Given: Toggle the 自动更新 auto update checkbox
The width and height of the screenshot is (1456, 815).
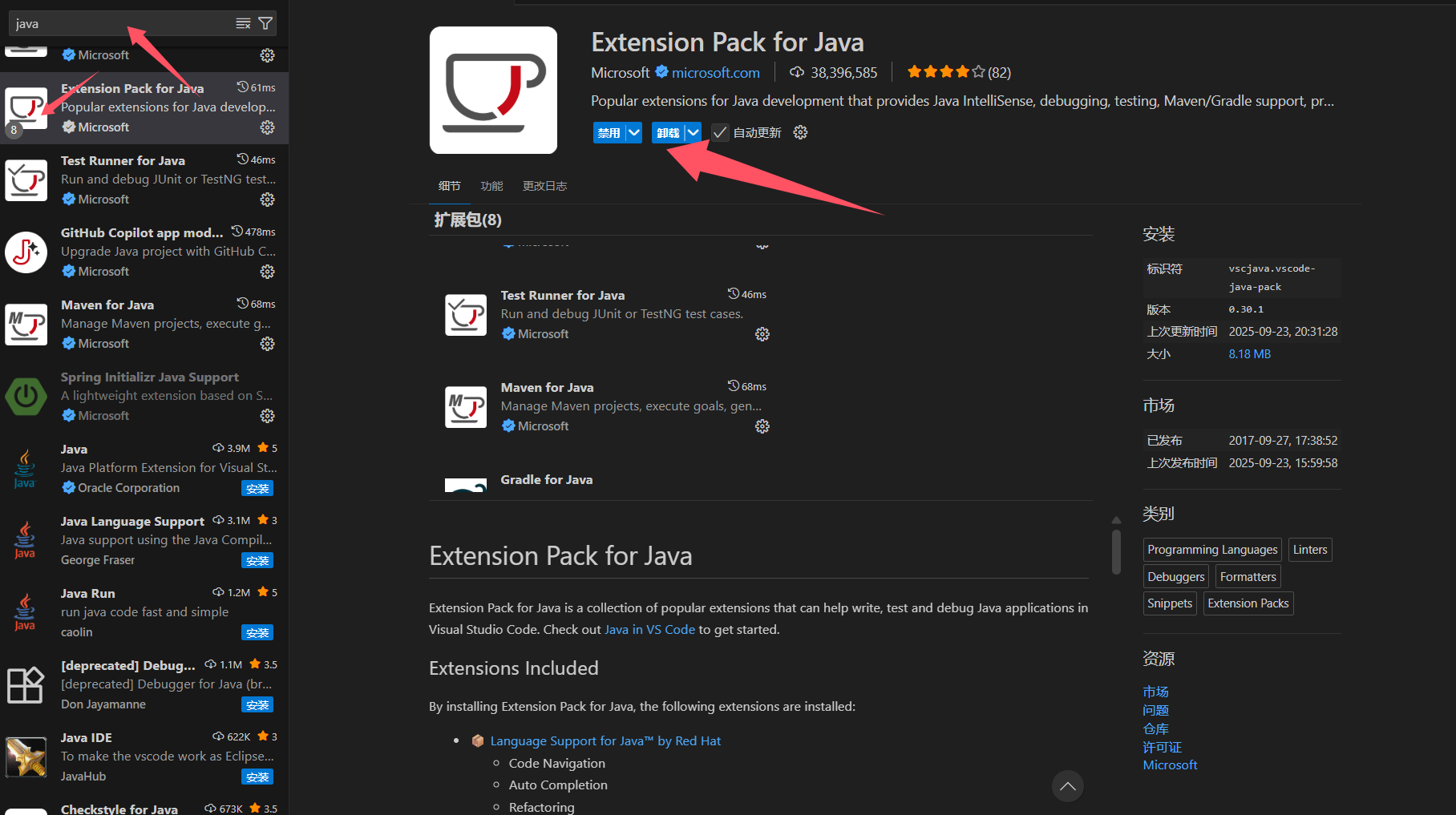Looking at the screenshot, I should (x=720, y=133).
